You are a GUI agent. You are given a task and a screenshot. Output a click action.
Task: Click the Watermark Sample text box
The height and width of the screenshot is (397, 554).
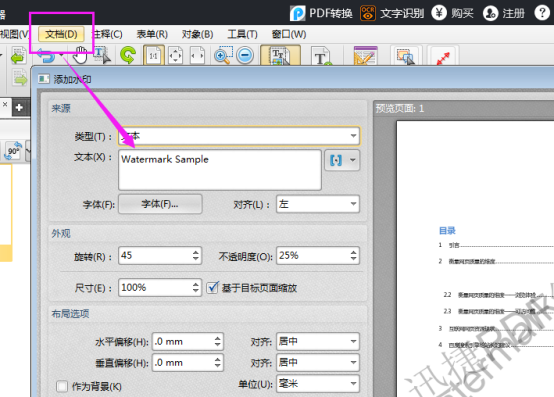tap(220, 170)
